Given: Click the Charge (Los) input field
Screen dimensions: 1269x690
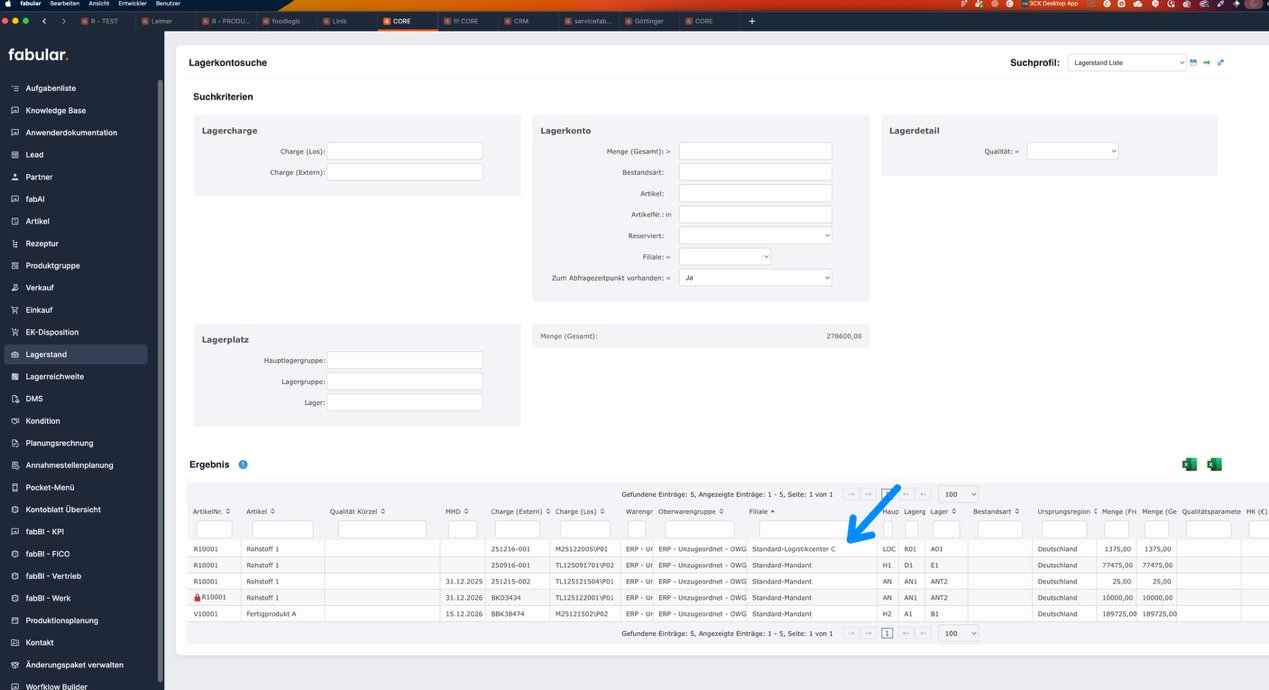Looking at the screenshot, I should point(404,152).
